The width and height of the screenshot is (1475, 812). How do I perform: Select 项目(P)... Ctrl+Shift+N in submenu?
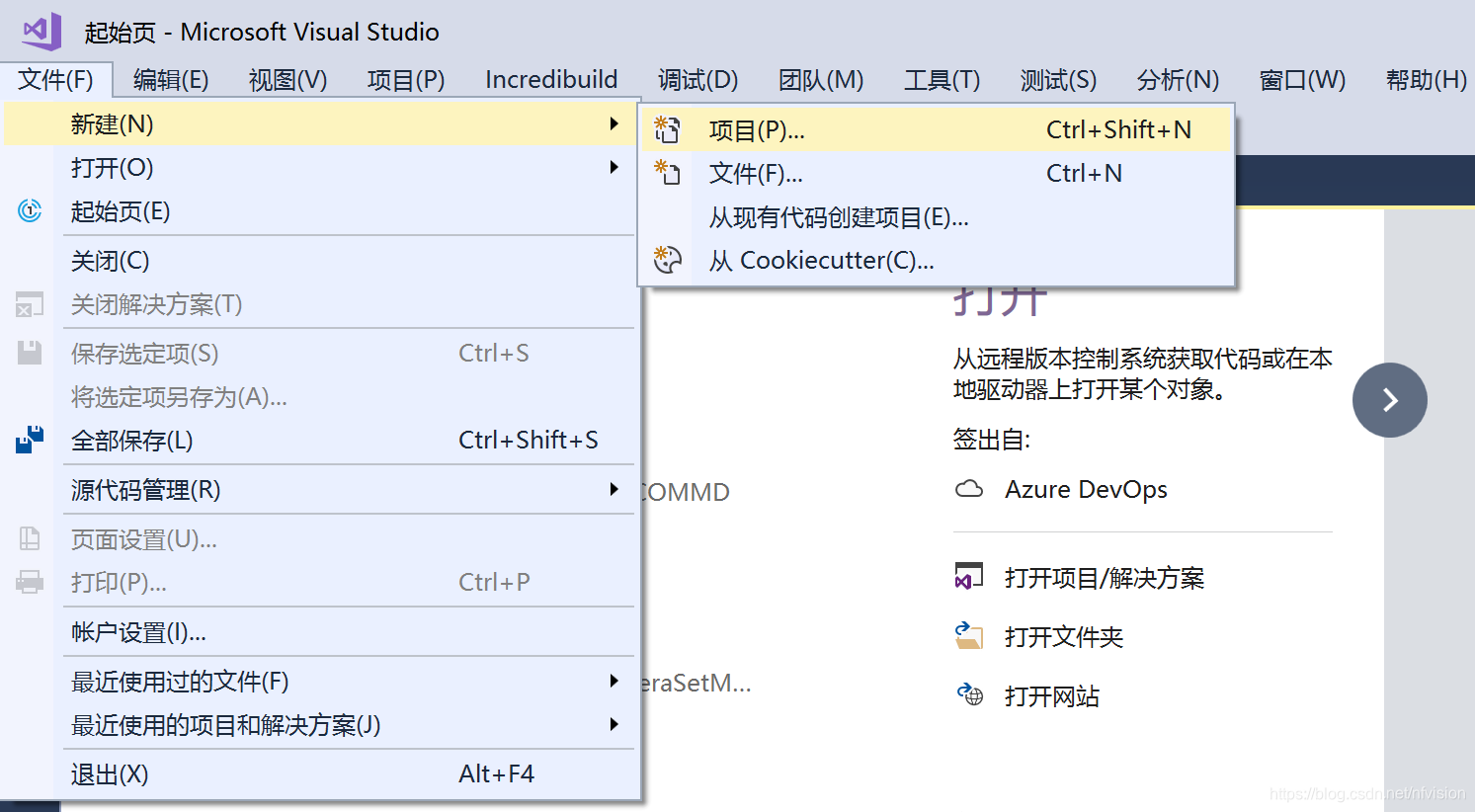coord(937,129)
